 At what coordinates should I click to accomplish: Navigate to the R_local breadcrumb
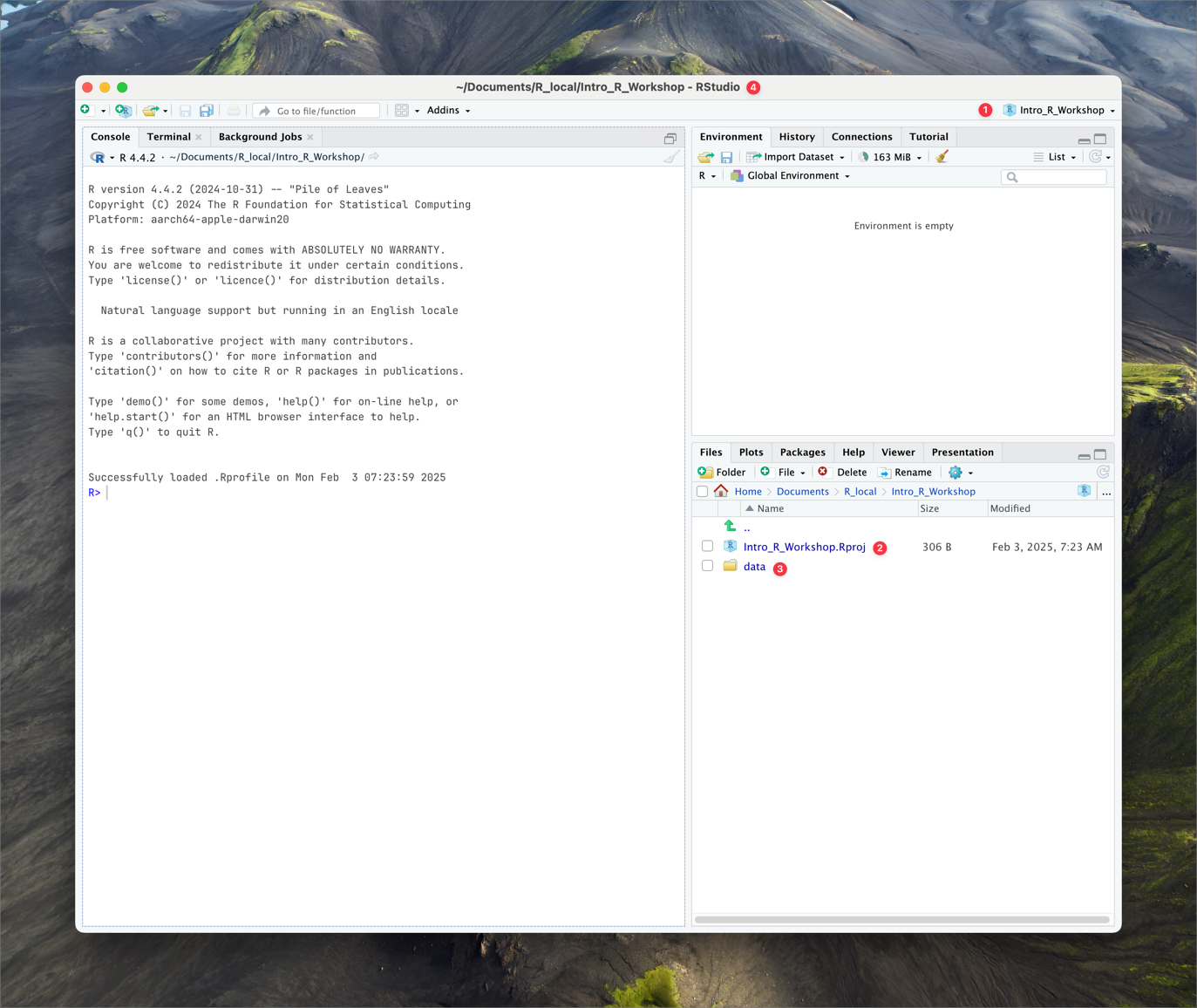tap(860, 492)
